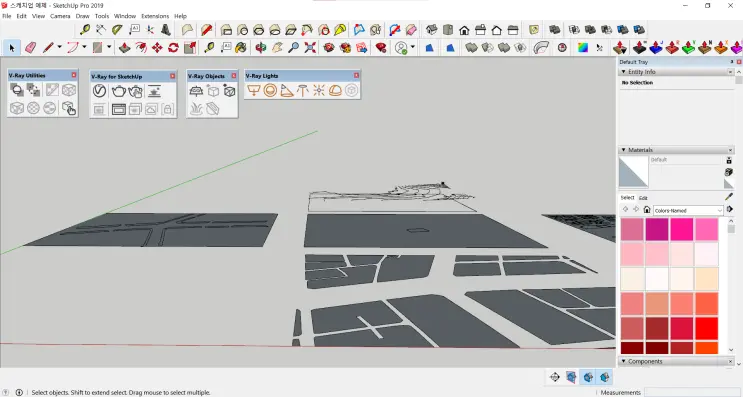Activate the Axes tool
This screenshot has width=743, height=397.
[x=150, y=30]
